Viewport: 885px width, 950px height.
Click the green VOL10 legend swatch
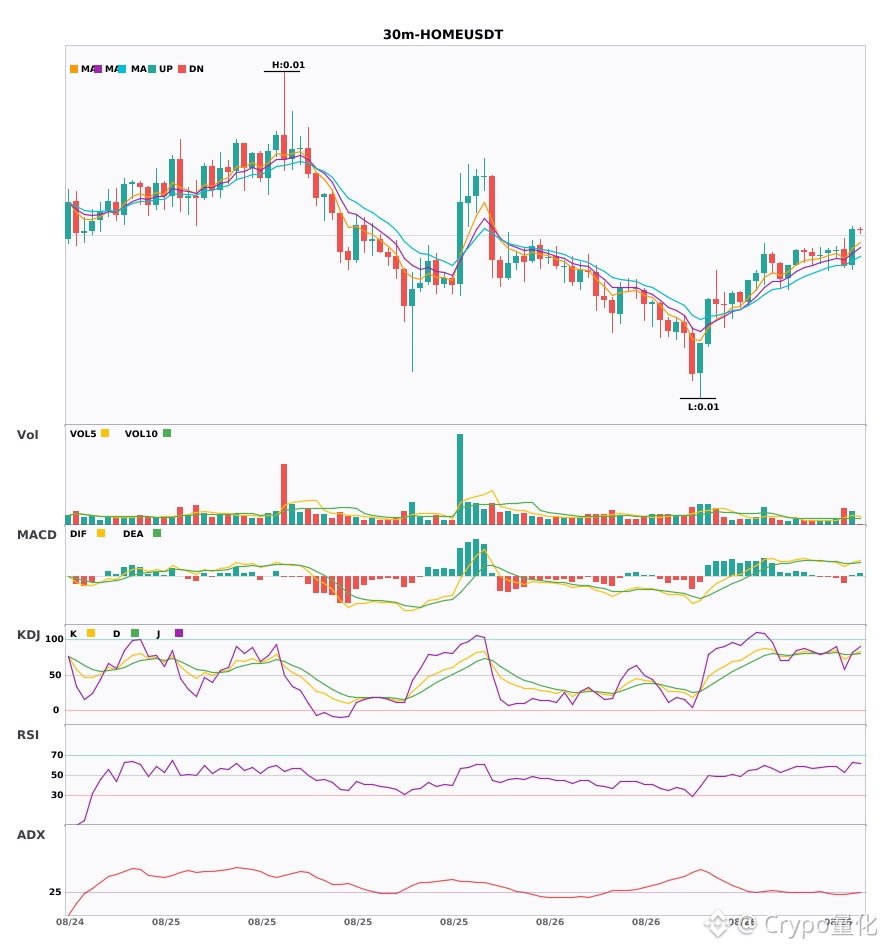[x=167, y=433]
